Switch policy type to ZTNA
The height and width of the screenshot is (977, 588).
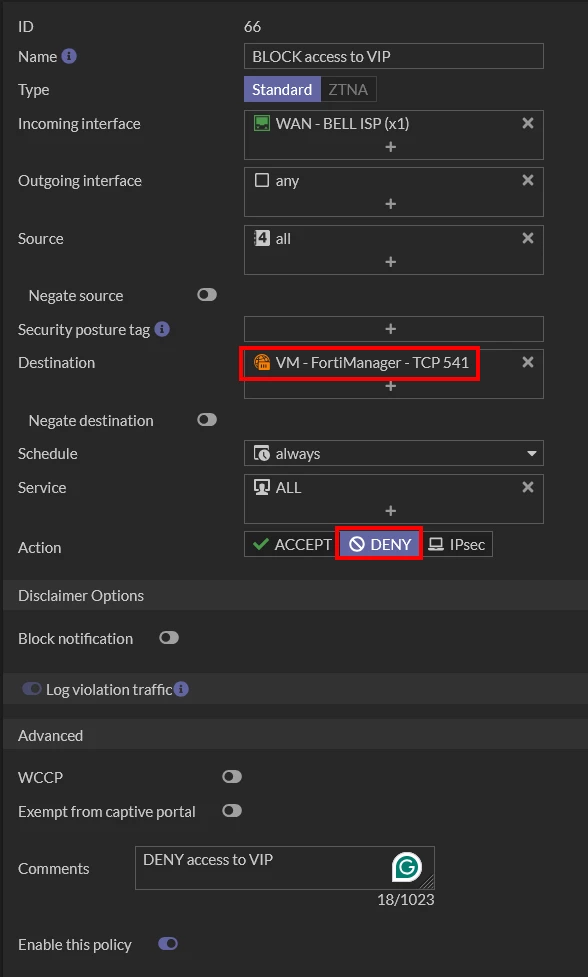pyautogui.click(x=348, y=90)
